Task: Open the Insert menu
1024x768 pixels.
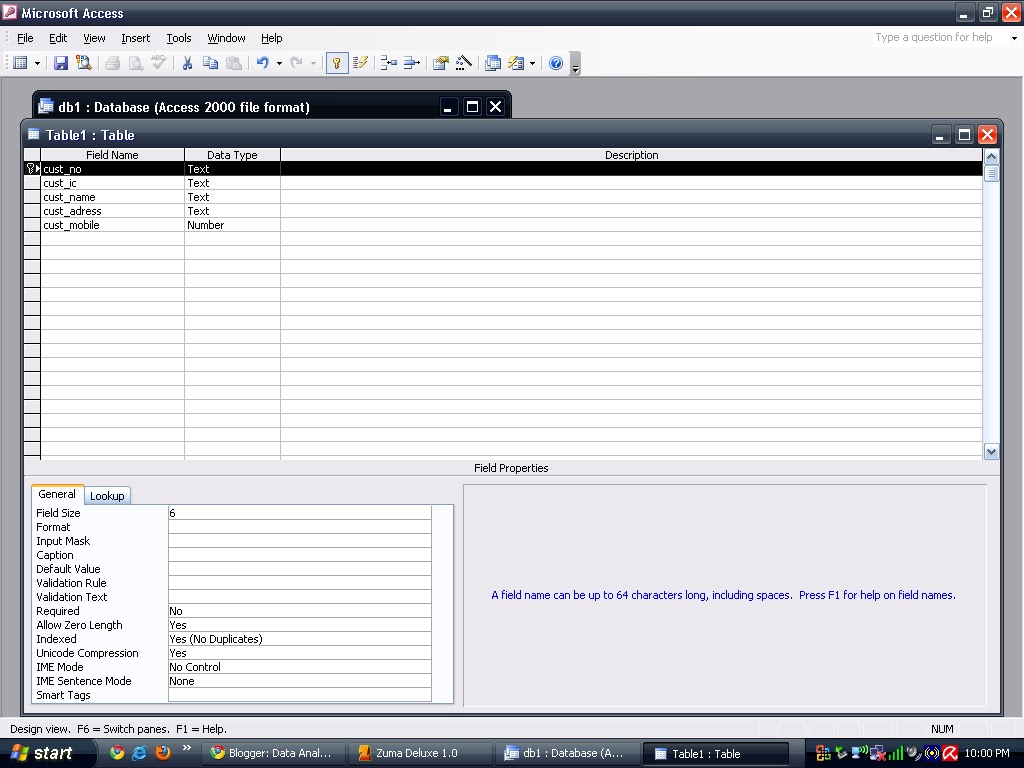Action: tap(136, 39)
